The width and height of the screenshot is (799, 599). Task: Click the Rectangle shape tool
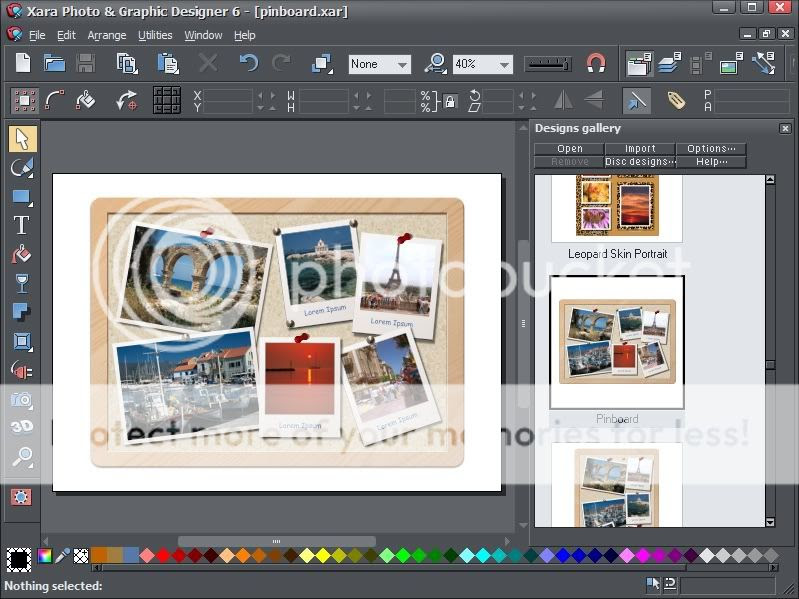21,196
